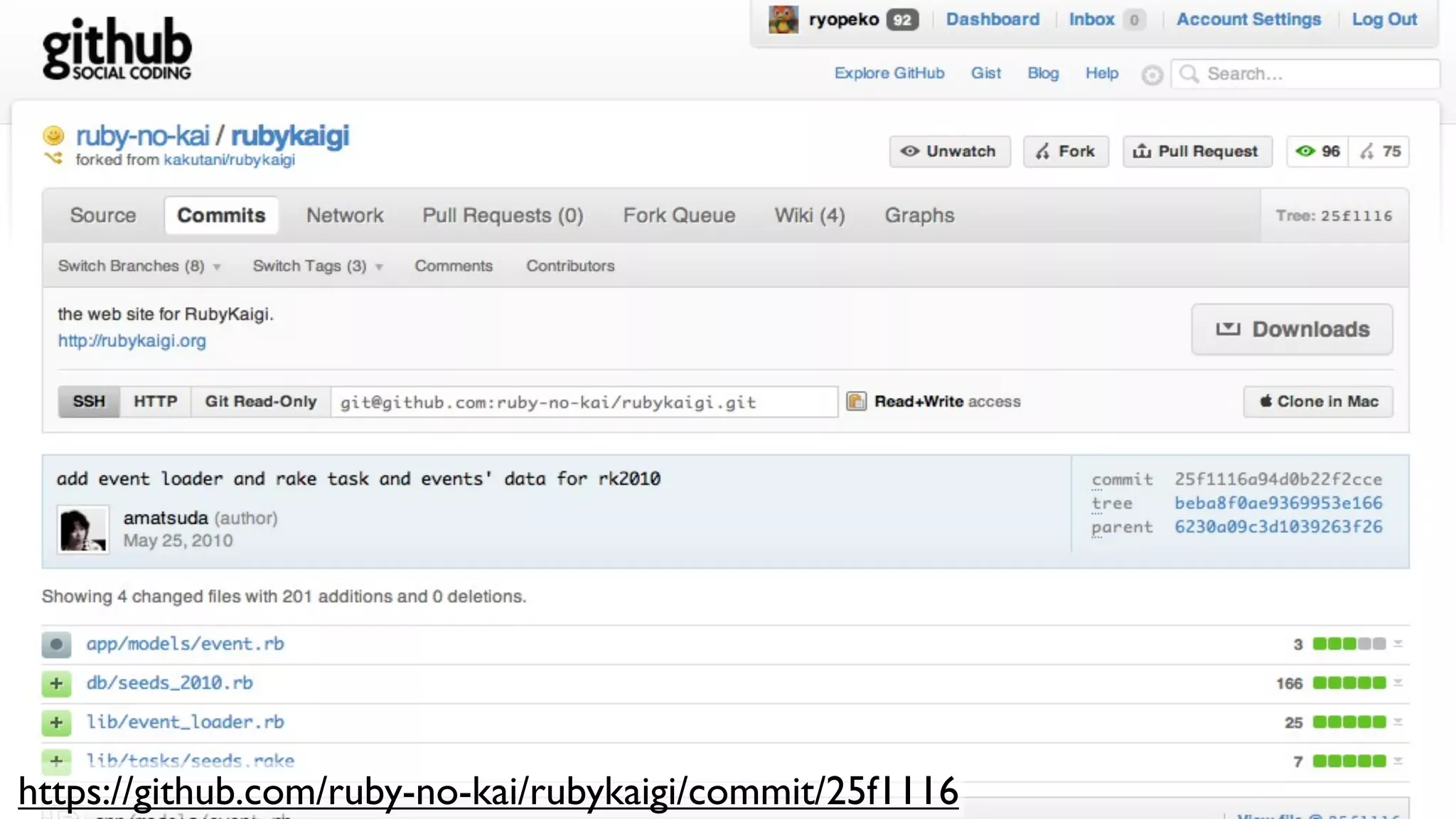This screenshot has height=819, width=1456.
Task: Click the Downloads button
Action: tap(1292, 329)
